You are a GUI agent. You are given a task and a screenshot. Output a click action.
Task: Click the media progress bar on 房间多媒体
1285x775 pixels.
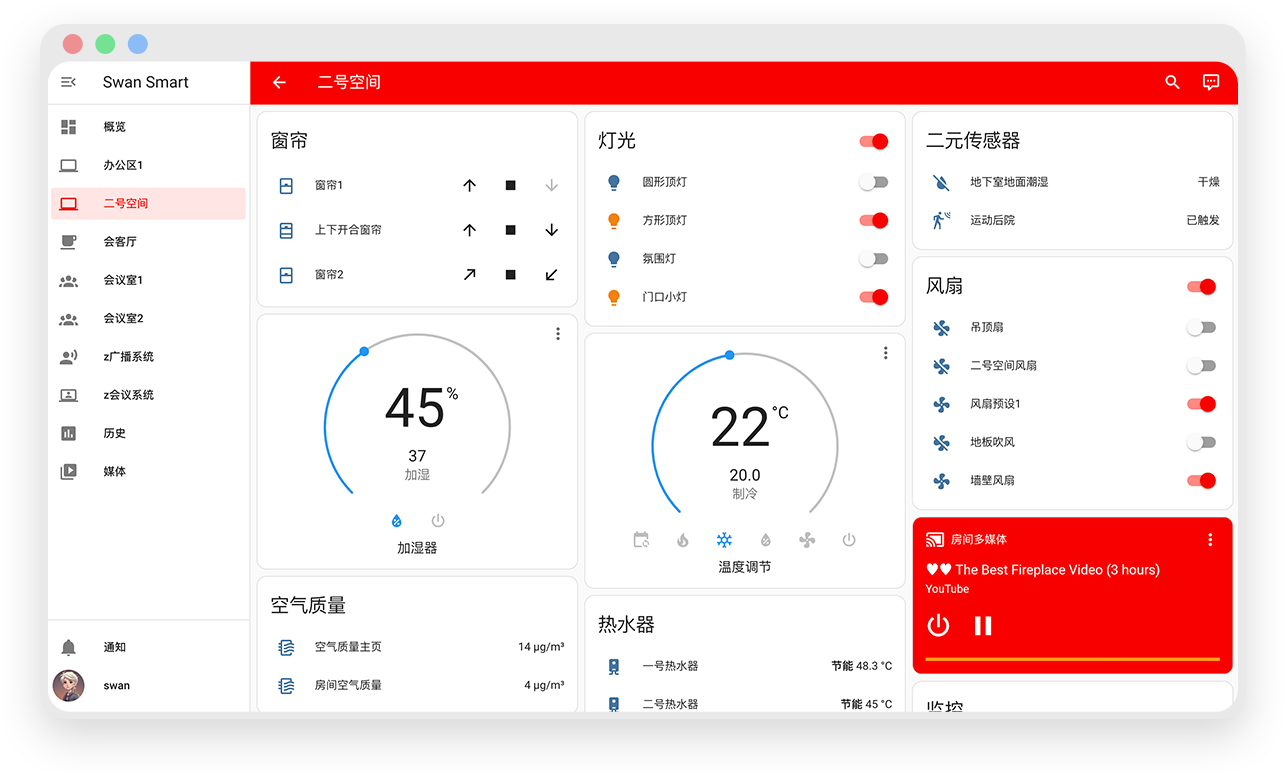1072,659
